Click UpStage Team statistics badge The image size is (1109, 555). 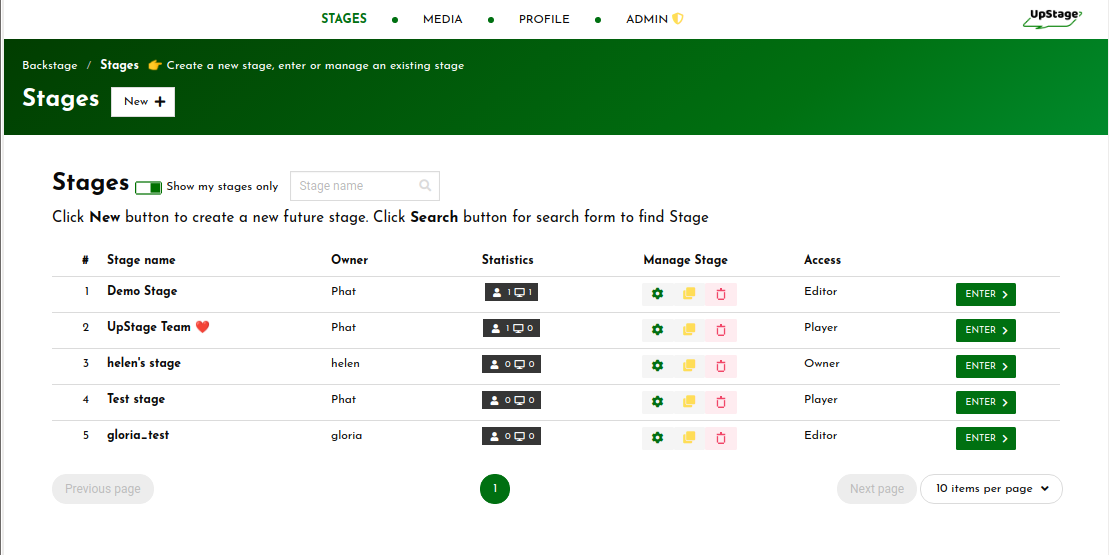point(511,329)
